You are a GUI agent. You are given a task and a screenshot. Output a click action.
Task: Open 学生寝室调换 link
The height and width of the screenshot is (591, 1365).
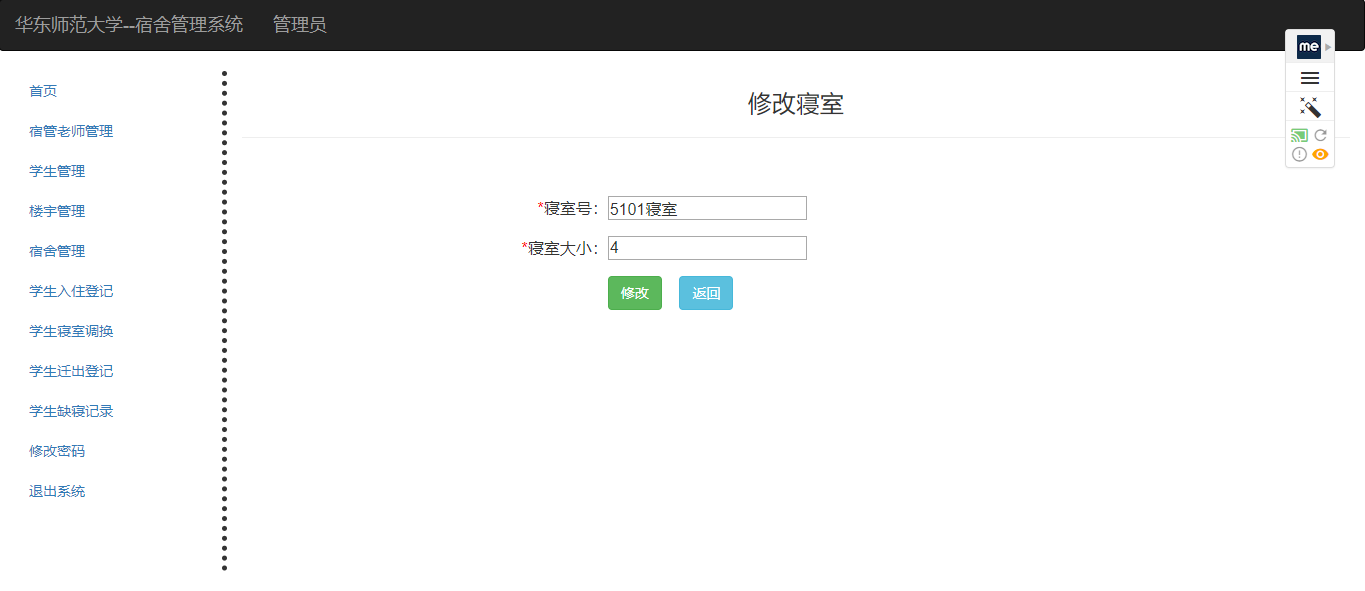[x=71, y=331]
